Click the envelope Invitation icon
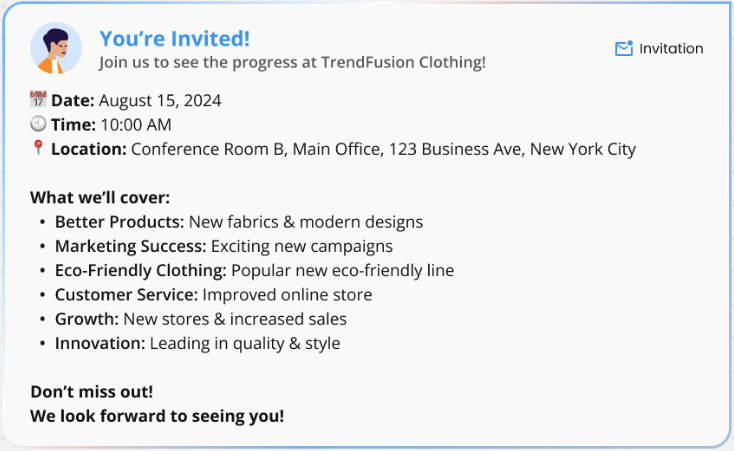This screenshot has width=734, height=451. (x=624, y=48)
